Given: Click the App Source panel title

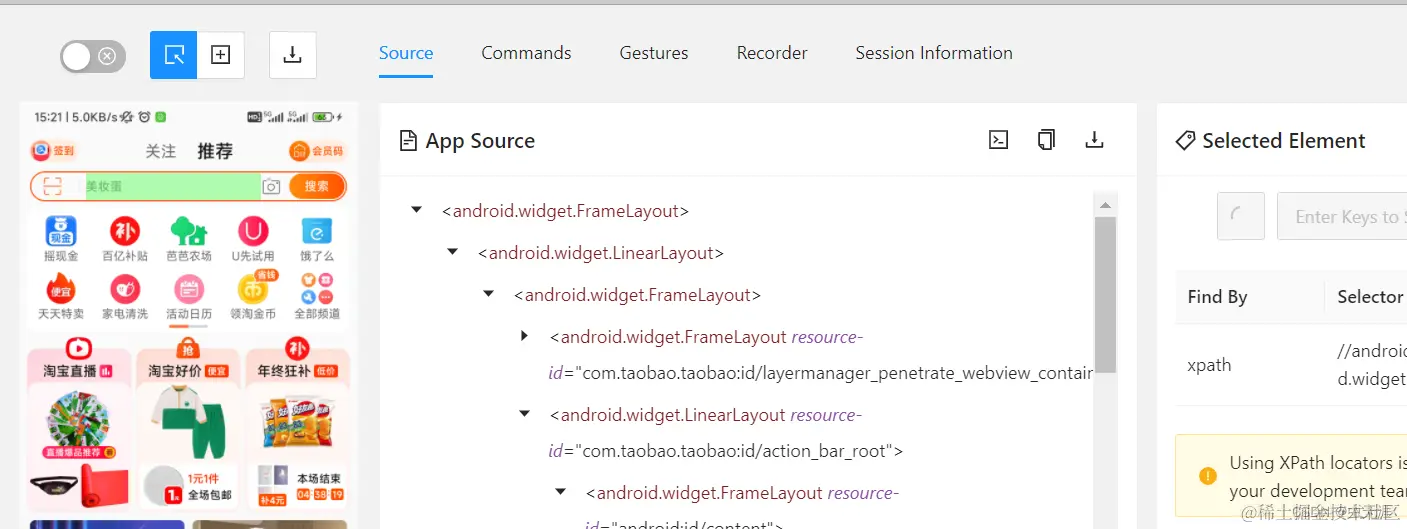Looking at the screenshot, I should (x=480, y=141).
